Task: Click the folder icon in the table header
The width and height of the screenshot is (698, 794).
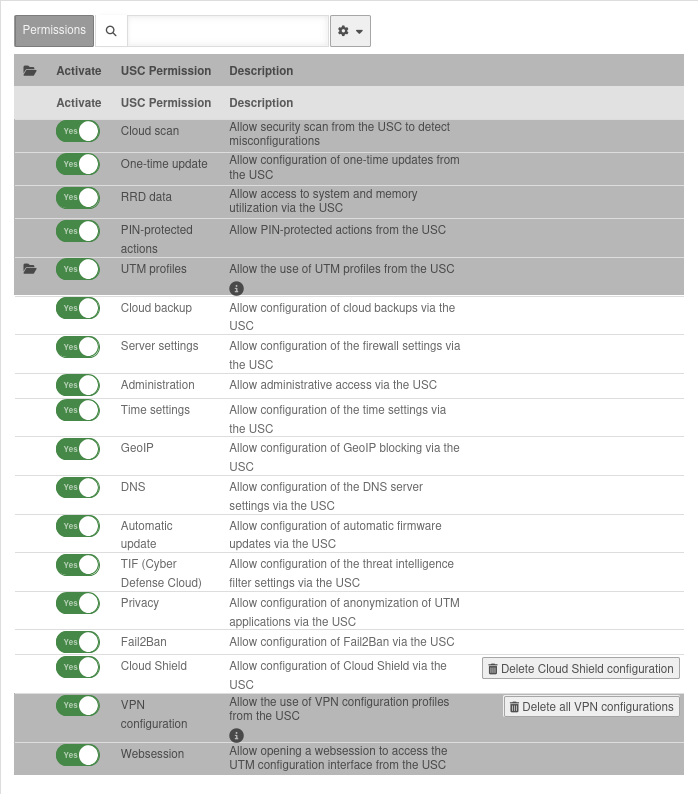Action: tap(30, 71)
